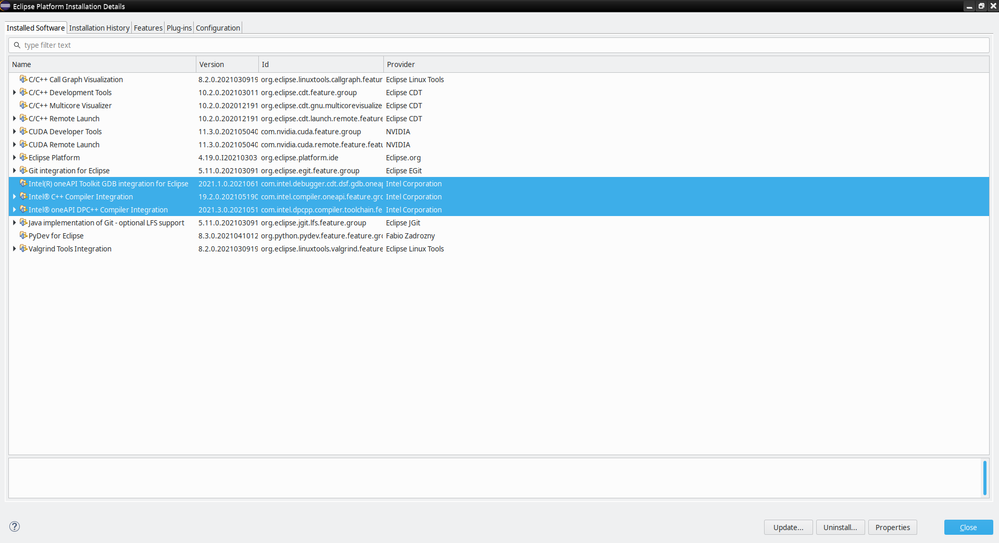Sort by the Id column header
The image size is (999, 543).
coord(321,64)
